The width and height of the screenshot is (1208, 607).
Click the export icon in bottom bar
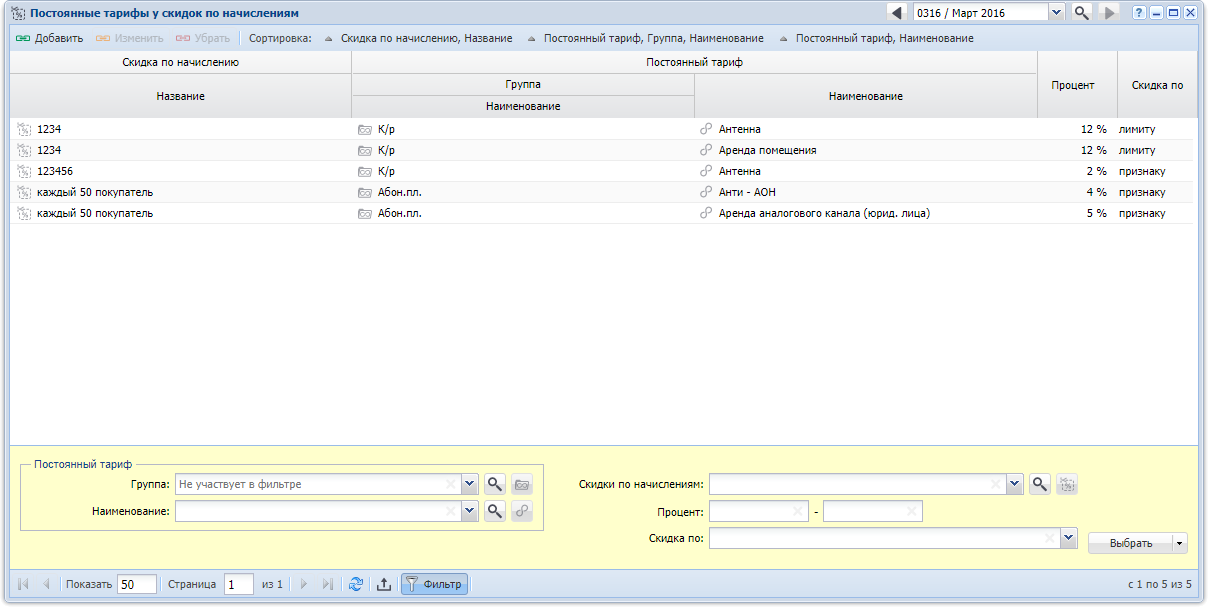[383, 584]
